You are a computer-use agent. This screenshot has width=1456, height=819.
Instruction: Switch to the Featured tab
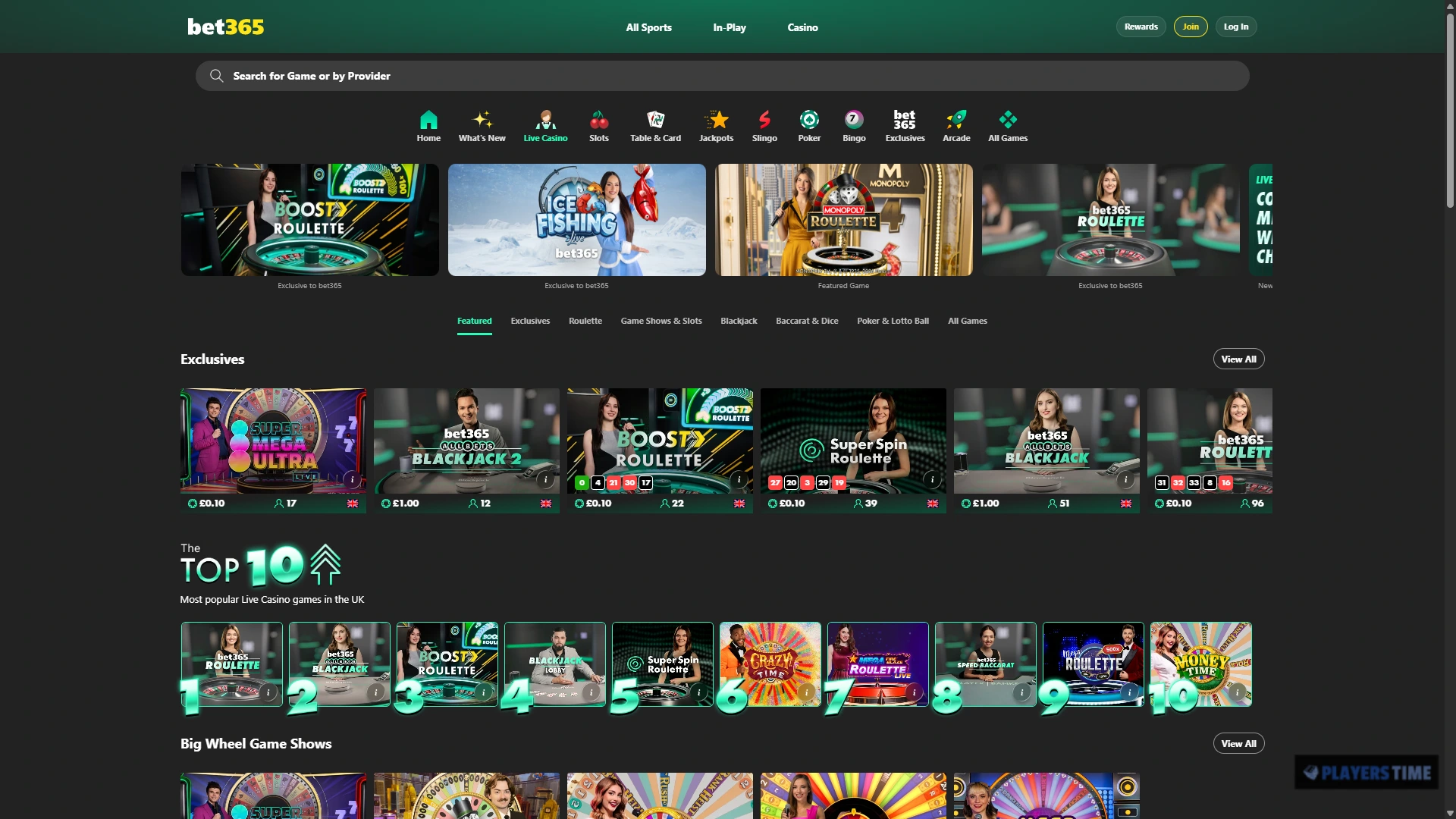click(474, 321)
